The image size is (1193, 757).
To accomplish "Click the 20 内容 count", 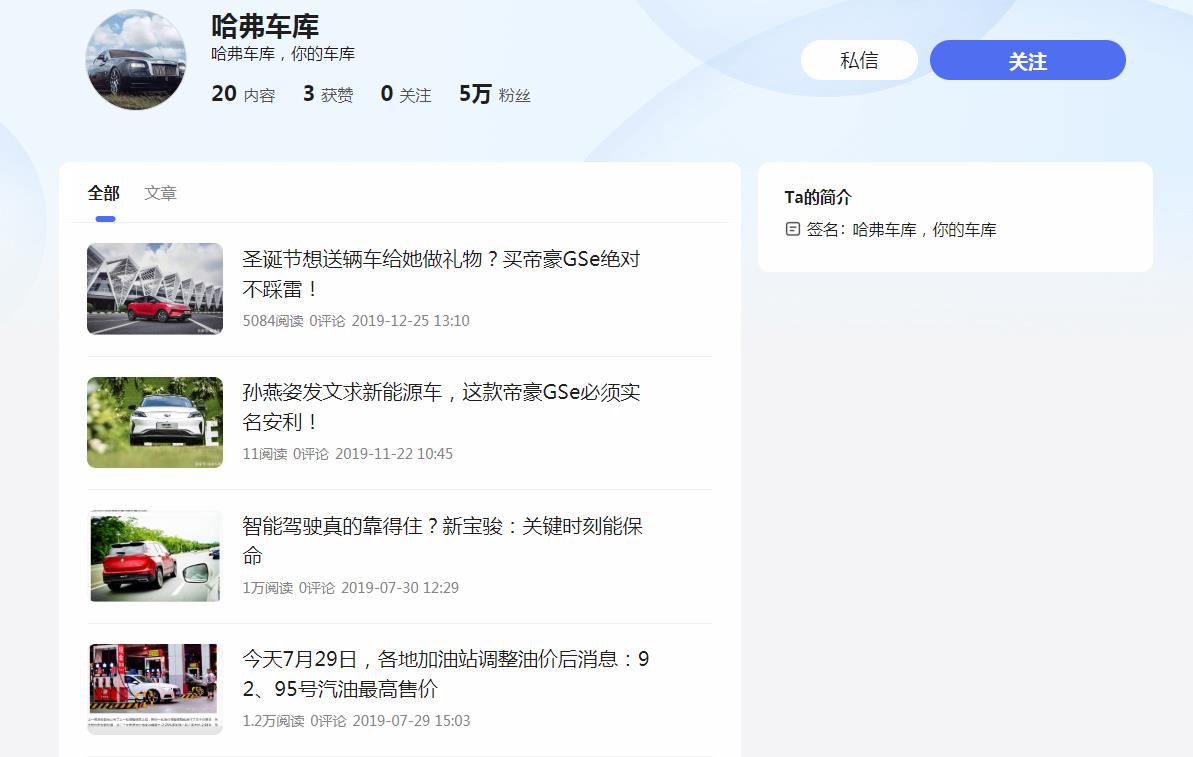I will click(x=243, y=94).
